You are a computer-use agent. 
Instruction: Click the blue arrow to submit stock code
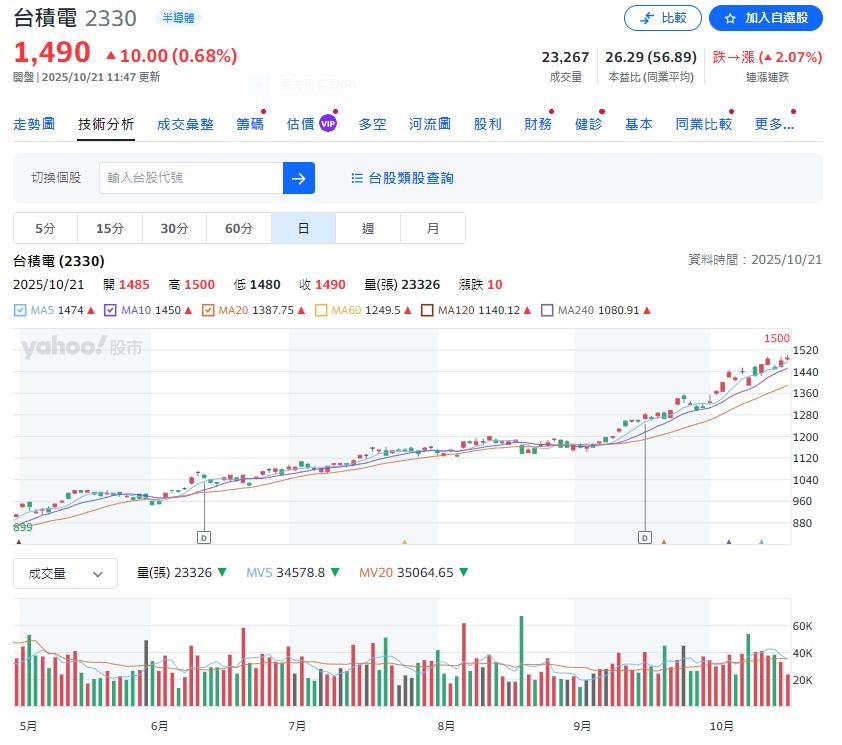(x=297, y=177)
